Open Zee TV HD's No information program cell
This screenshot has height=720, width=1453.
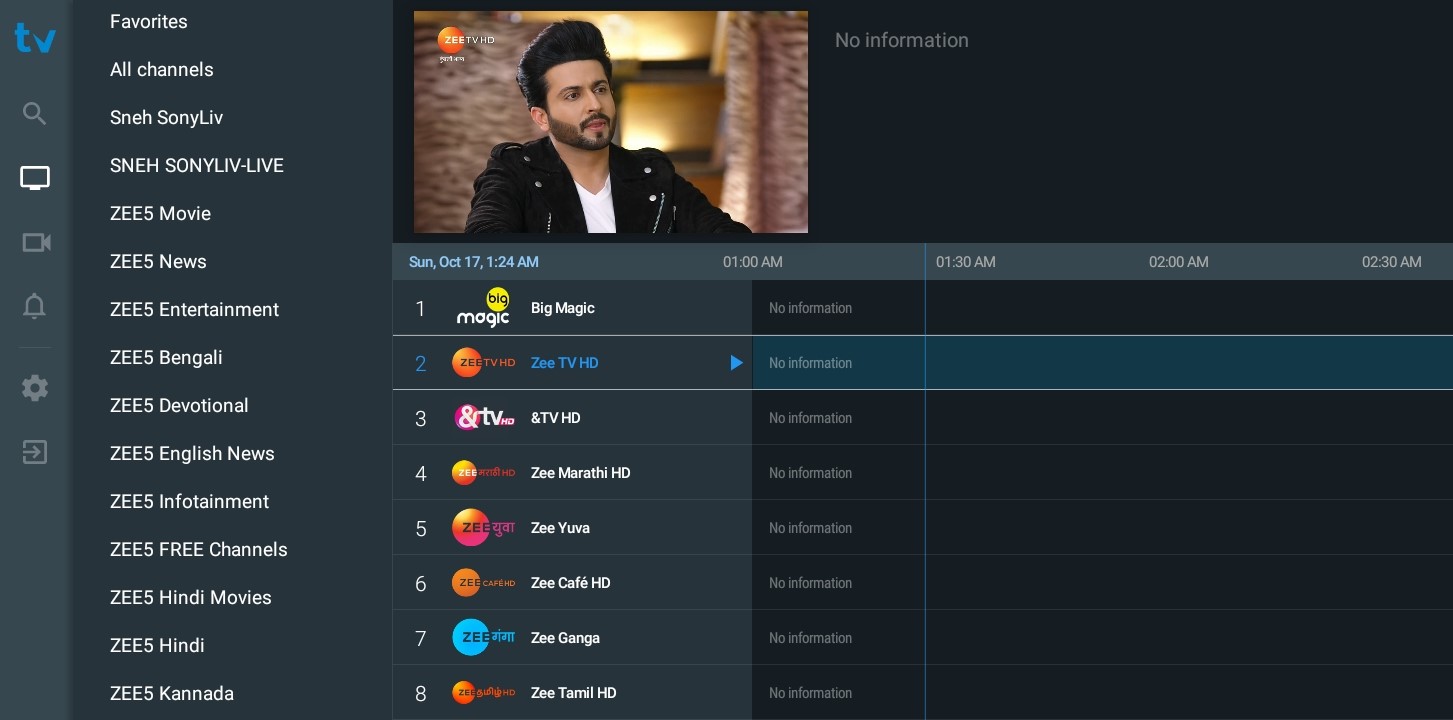pos(1102,363)
